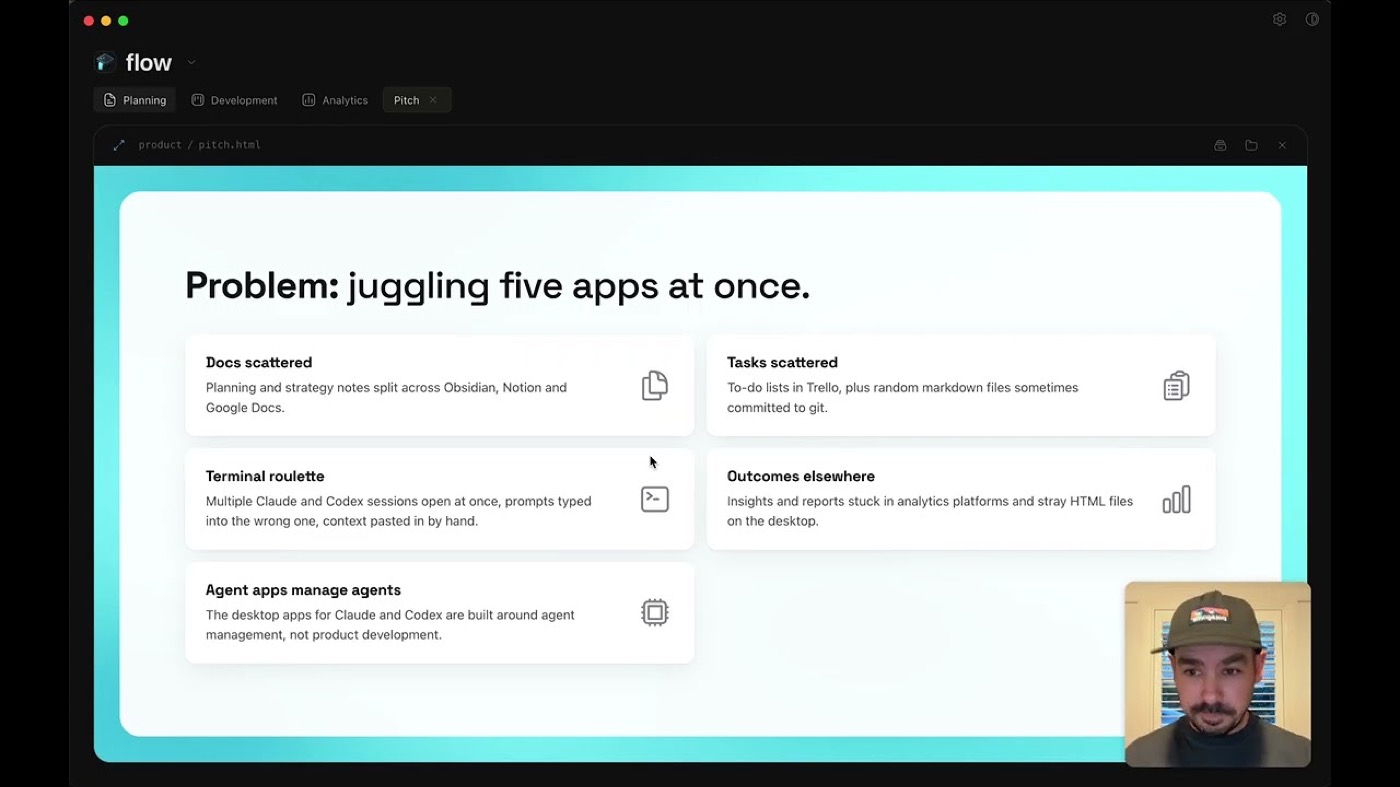The width and height of the screenshot is (1400, 787).
Task: Open the Development tab
Action: click(234, 100)
